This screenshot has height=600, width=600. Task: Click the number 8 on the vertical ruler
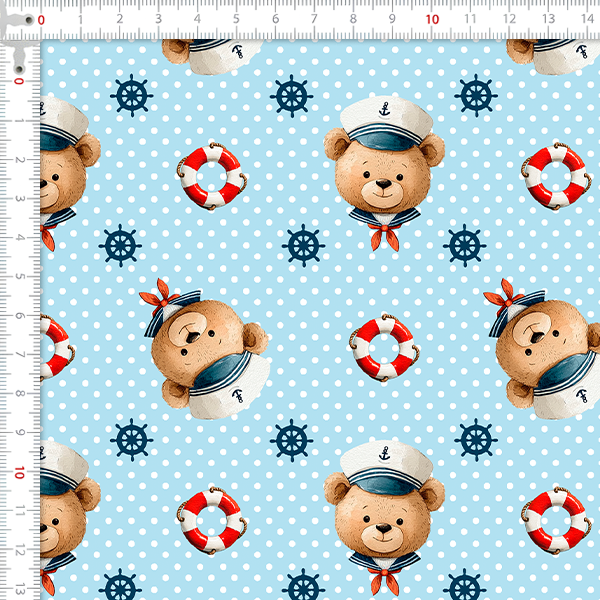(x=20, y=393)
